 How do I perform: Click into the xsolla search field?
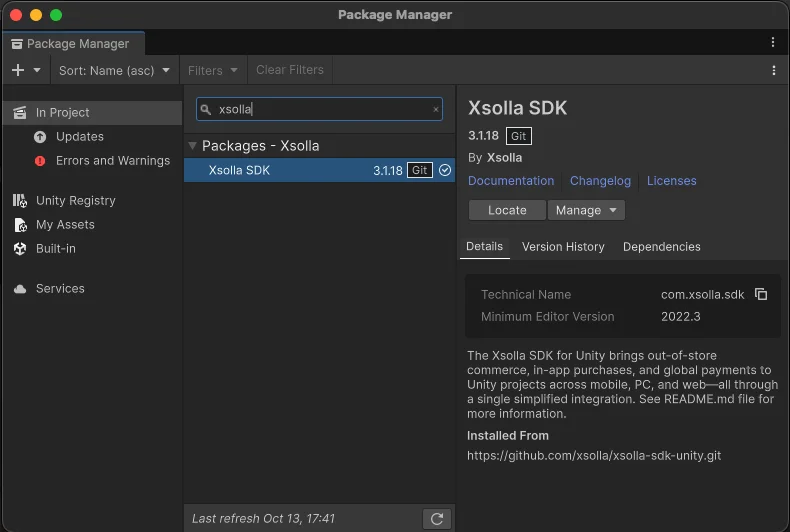[319, 109]
